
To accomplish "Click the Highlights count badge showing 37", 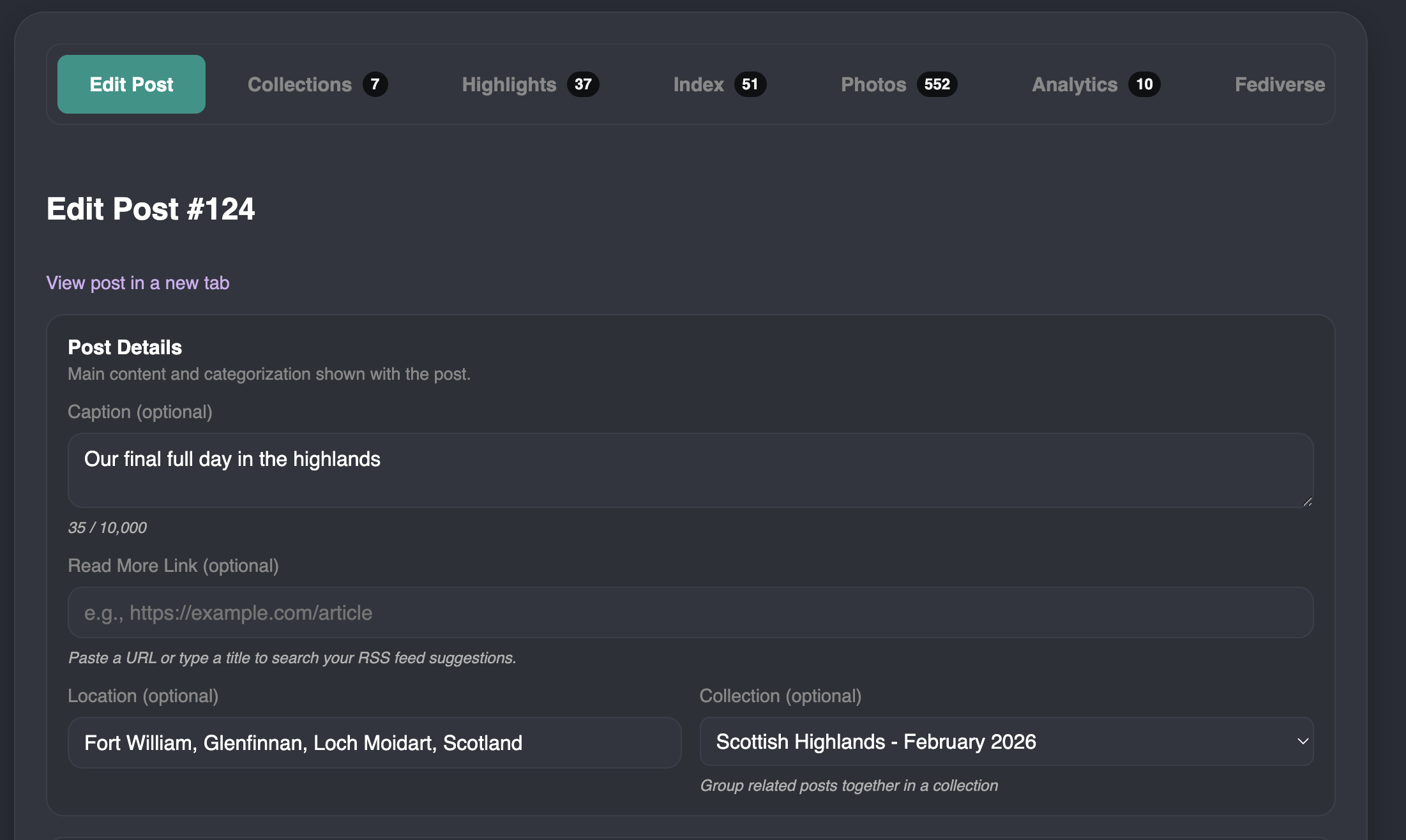I will (583, 84).
